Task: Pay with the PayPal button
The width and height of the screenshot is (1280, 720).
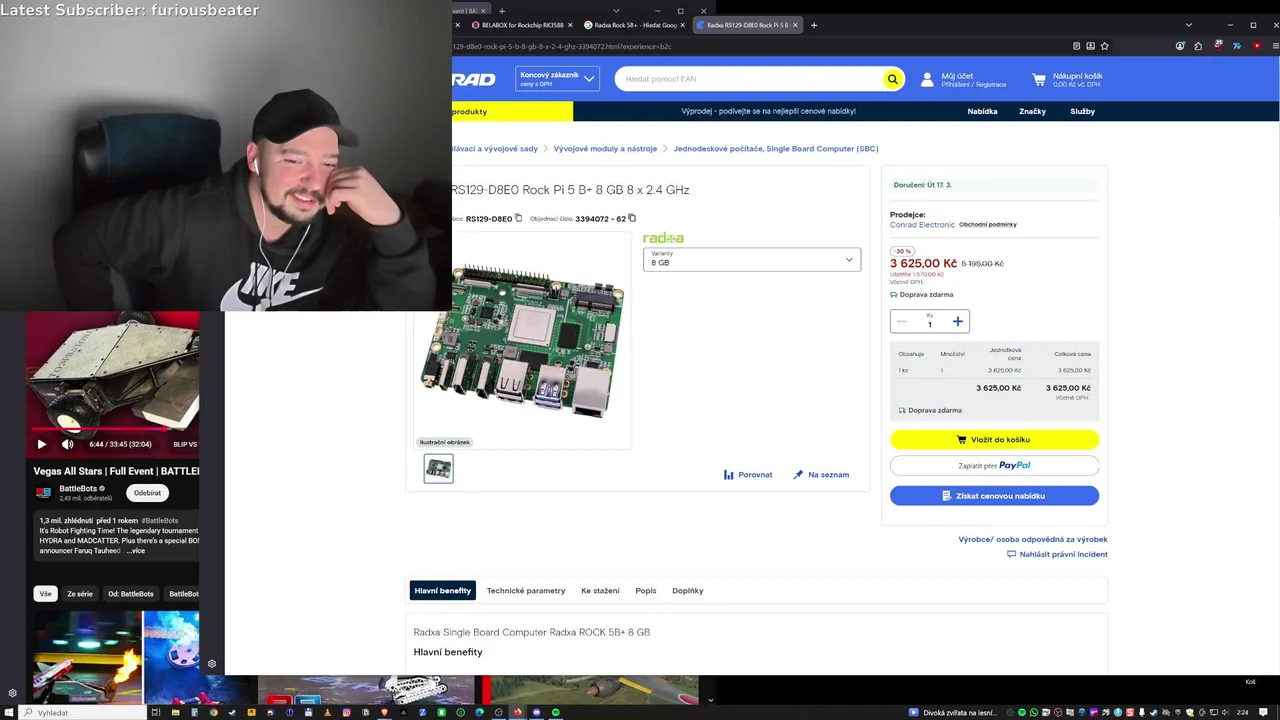Action: coord(994,465)
